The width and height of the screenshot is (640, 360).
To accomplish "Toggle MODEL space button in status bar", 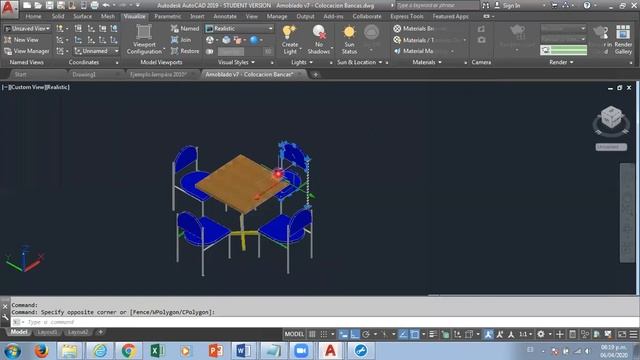I will (x=294, y=334).
